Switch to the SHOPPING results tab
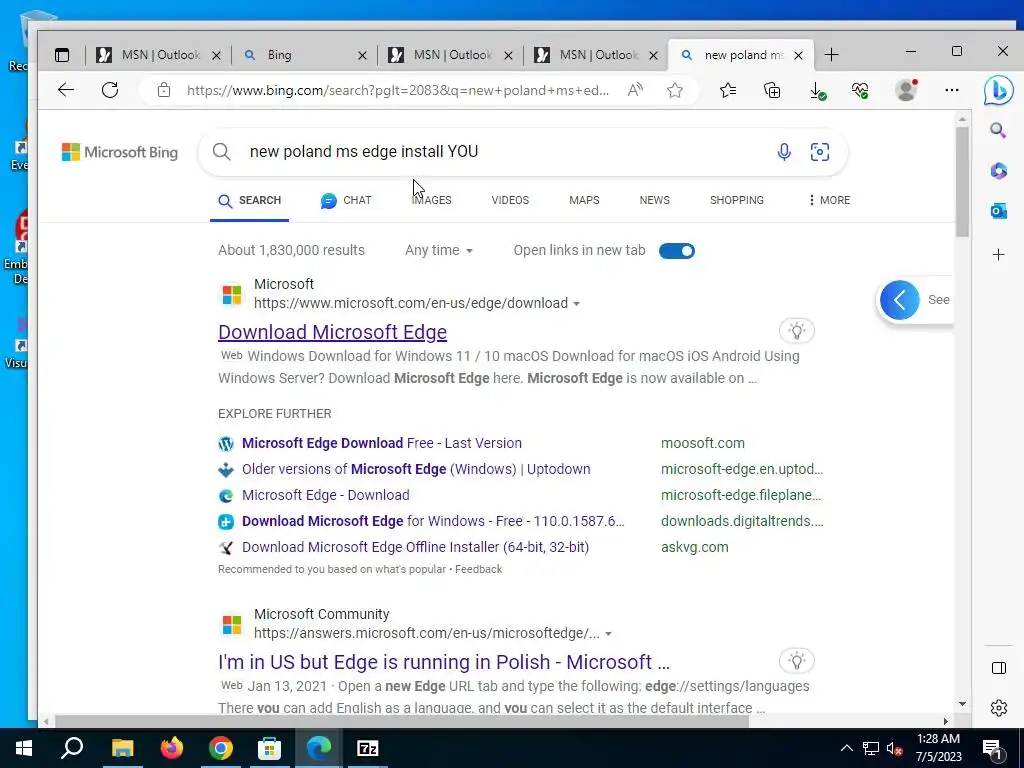 (736, 200)
